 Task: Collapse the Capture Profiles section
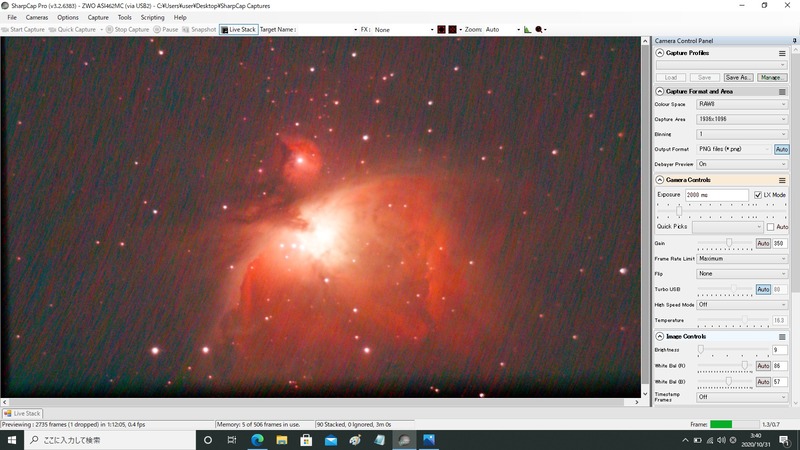[660, 53]
